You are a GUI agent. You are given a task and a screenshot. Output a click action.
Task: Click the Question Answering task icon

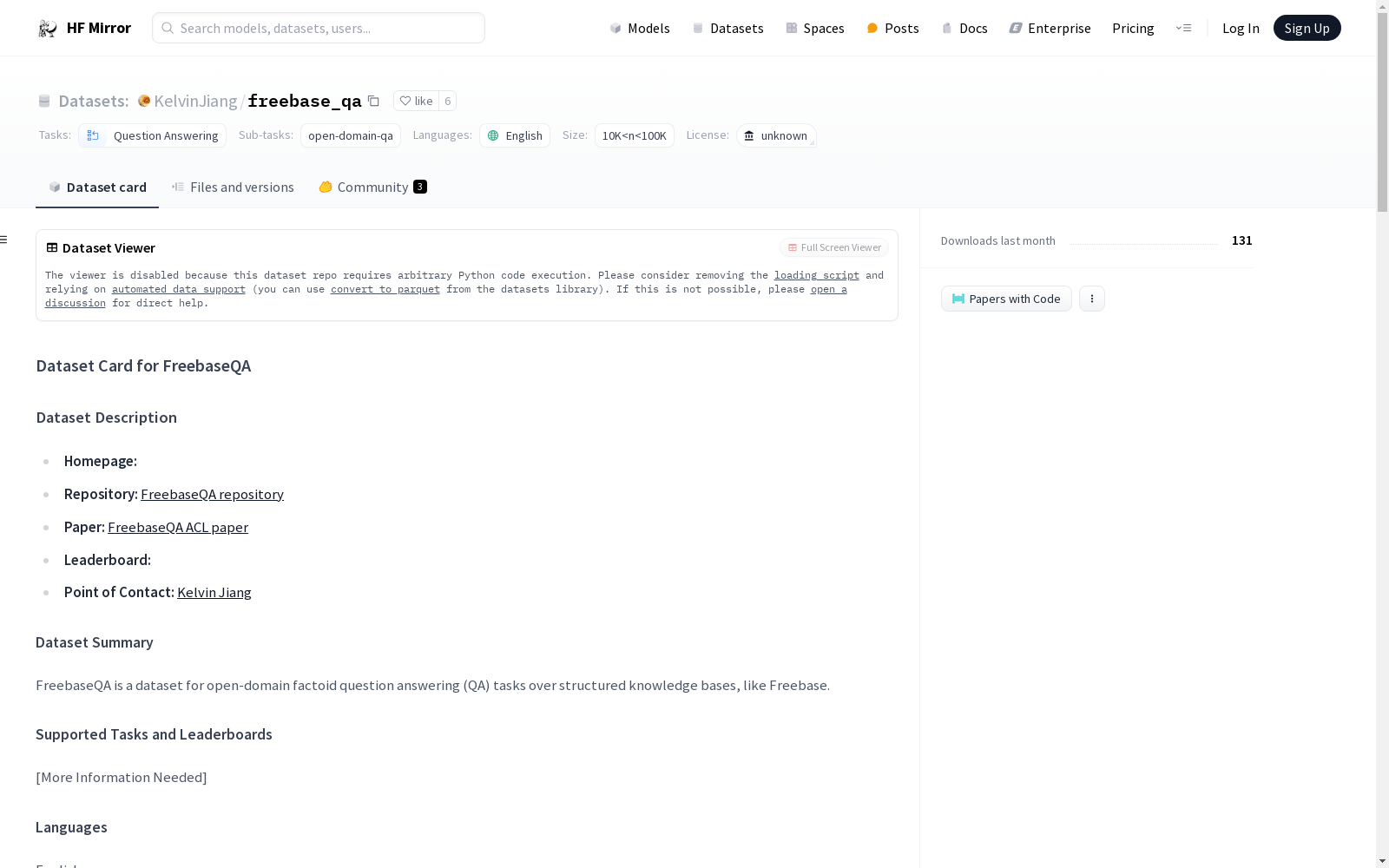[x=93, y=135]
